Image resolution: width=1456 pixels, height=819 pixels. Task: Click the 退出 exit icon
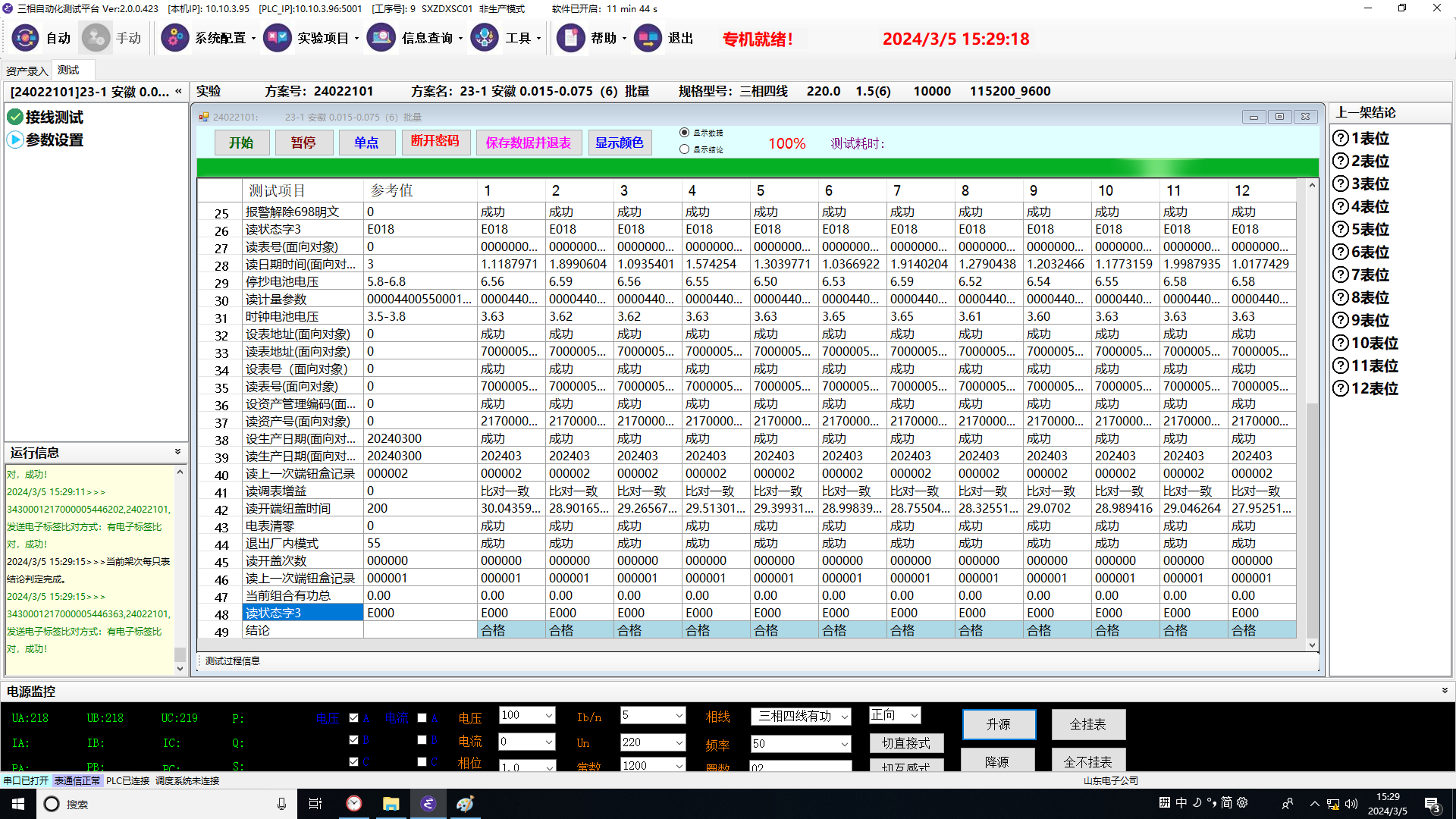coord(648,38)
